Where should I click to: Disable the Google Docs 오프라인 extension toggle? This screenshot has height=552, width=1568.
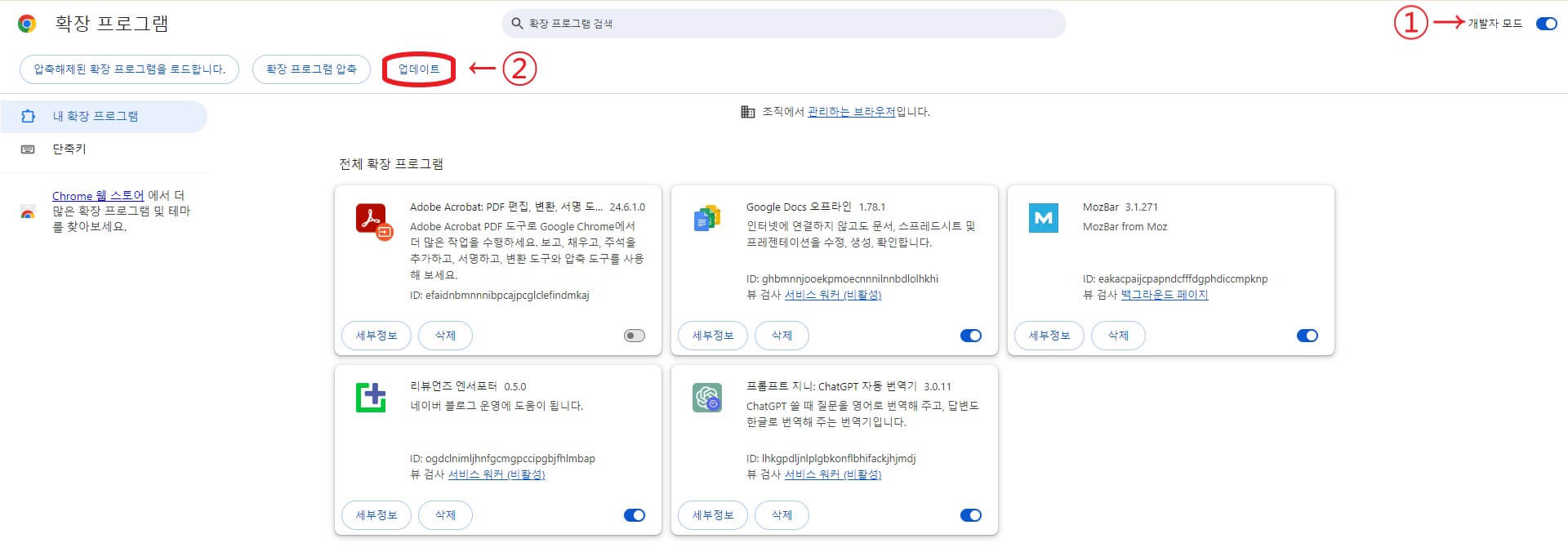tap(971, 336)
